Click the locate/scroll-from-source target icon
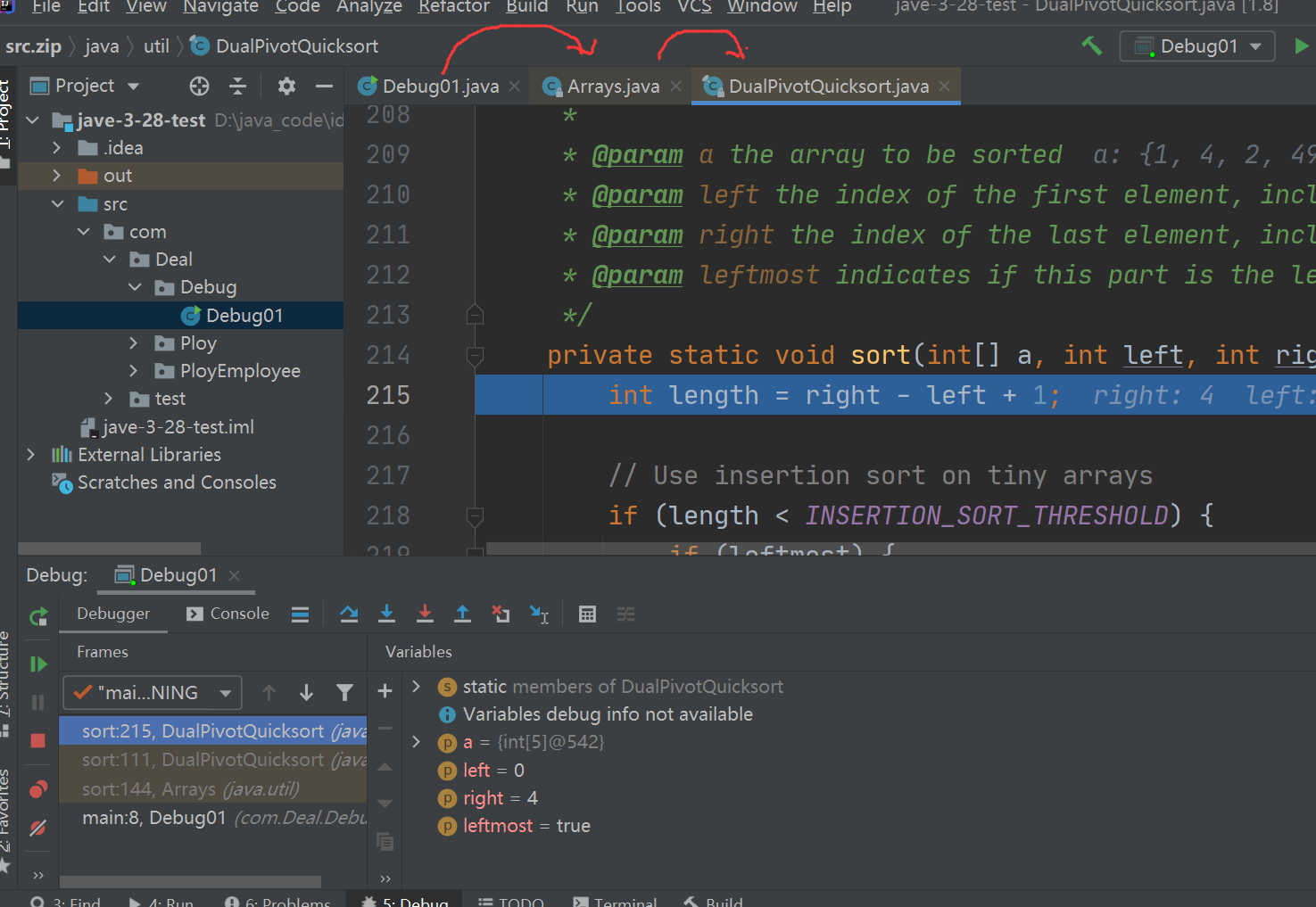The width and height of the screenshot is (1316, 907). click(199, 86)
